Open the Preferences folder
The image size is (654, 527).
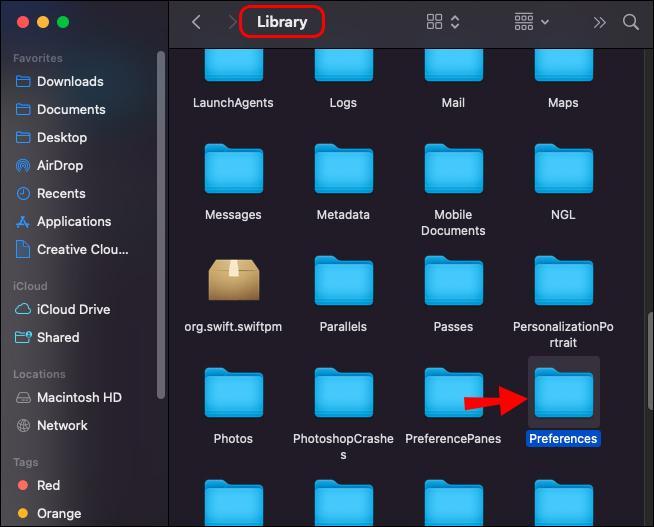point(563,395)
